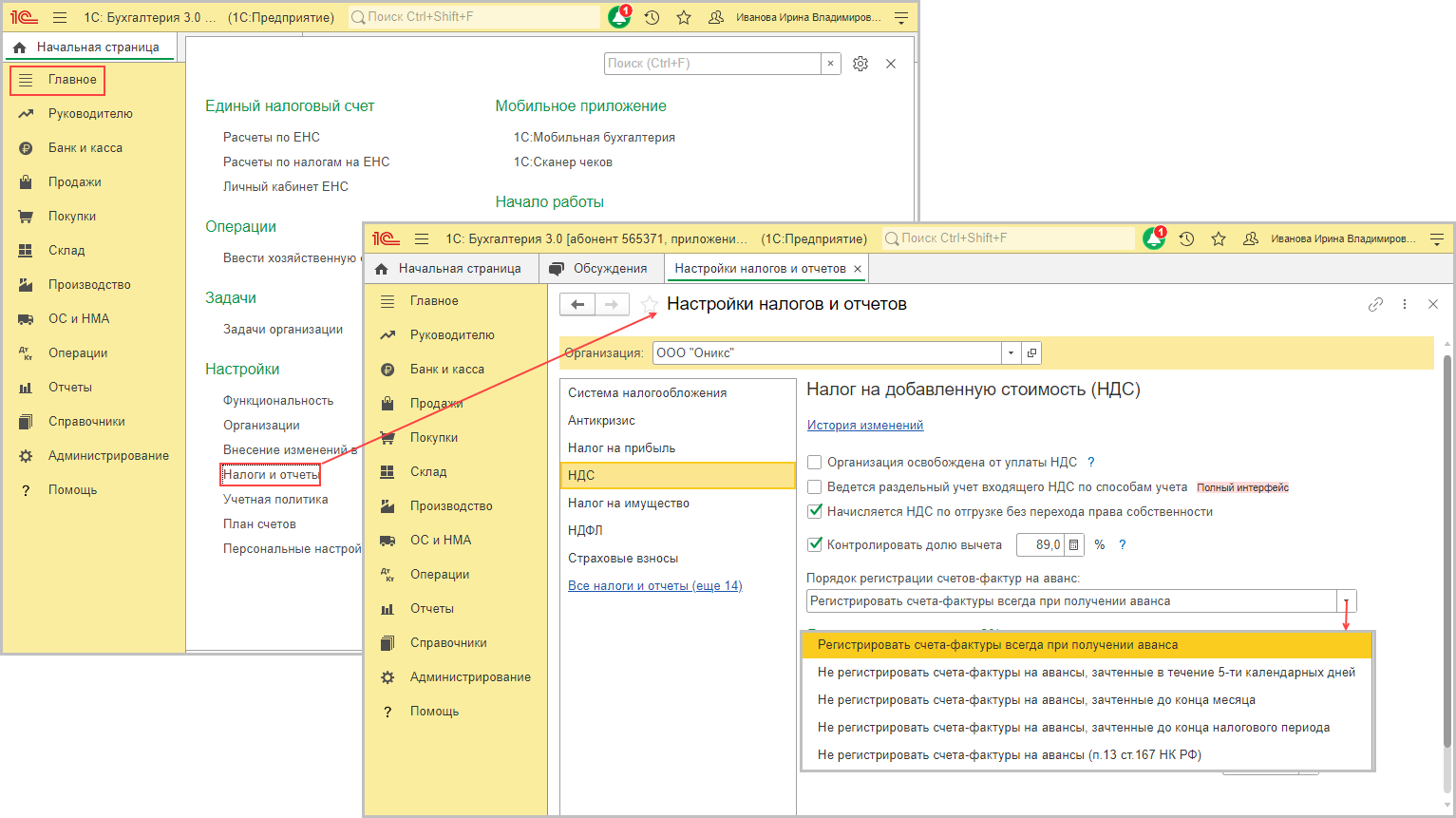Expand the Организация dropdown arrow
This screenshot has height=818, width=1456.
(1012, 353)
